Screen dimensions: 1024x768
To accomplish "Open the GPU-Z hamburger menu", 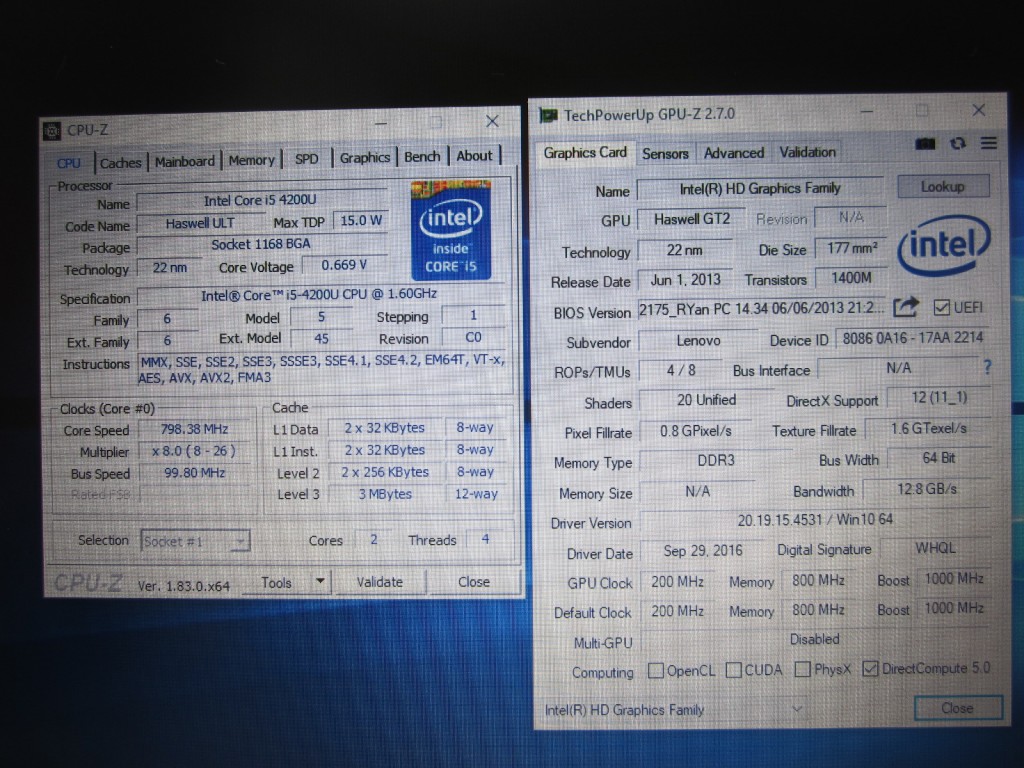I will [988, 142].
